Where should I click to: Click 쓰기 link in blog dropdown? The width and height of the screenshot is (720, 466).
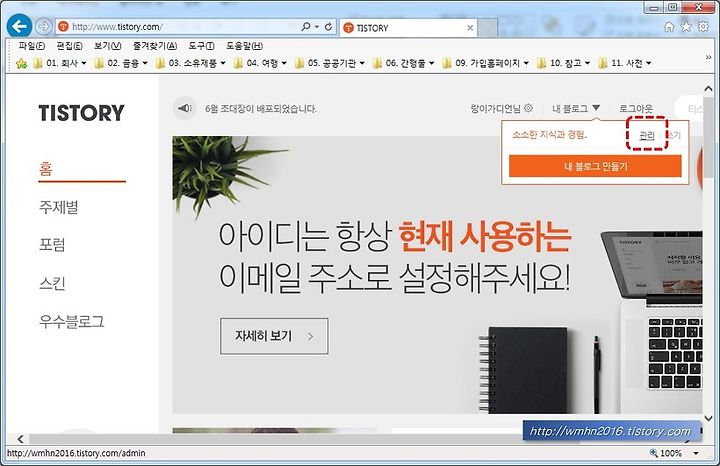click(x=673, y=135)
